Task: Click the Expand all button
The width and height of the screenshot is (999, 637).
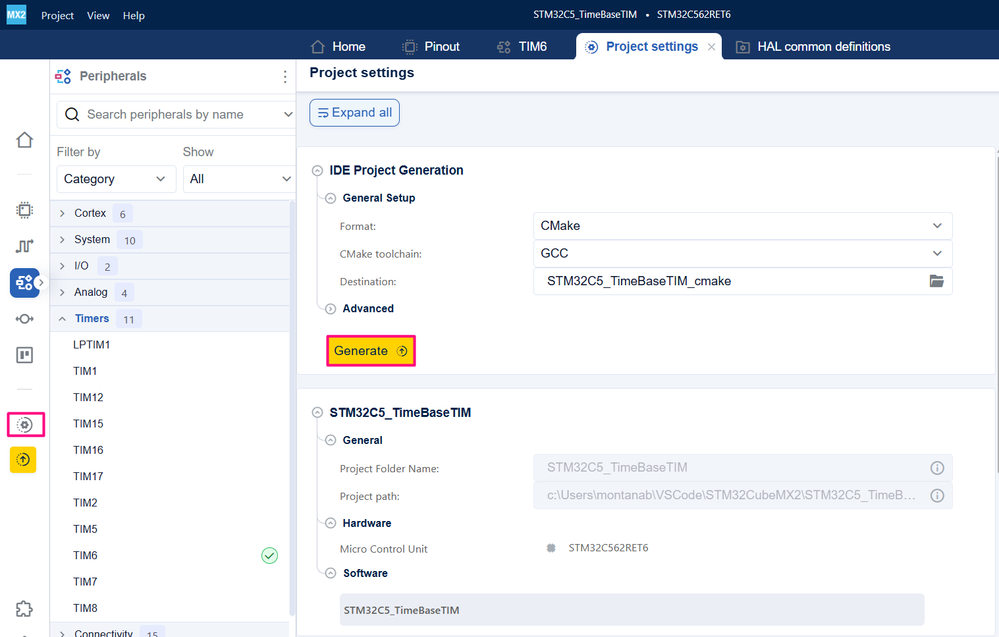Action: [354, 113]
